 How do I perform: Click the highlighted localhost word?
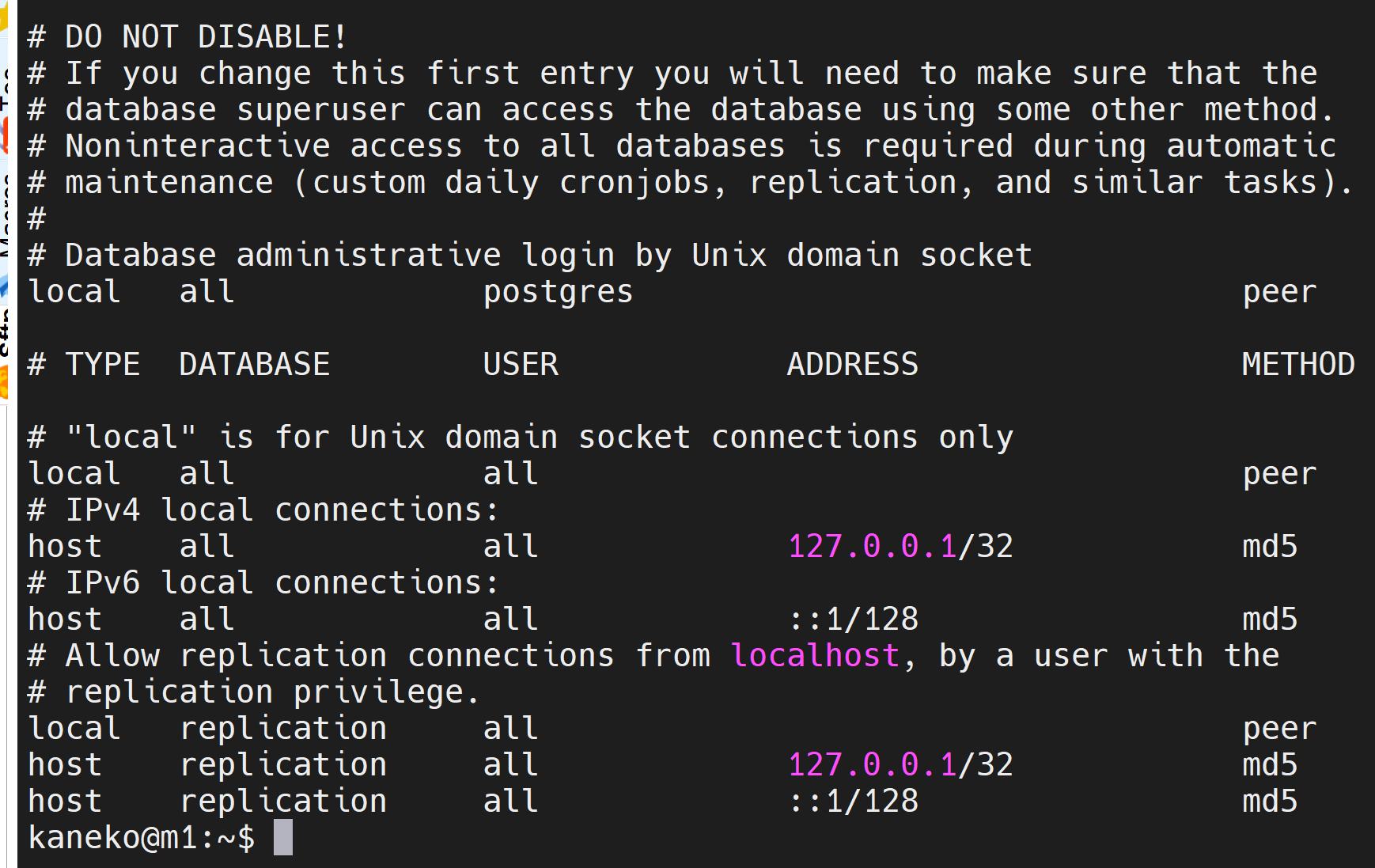point(815,655)
